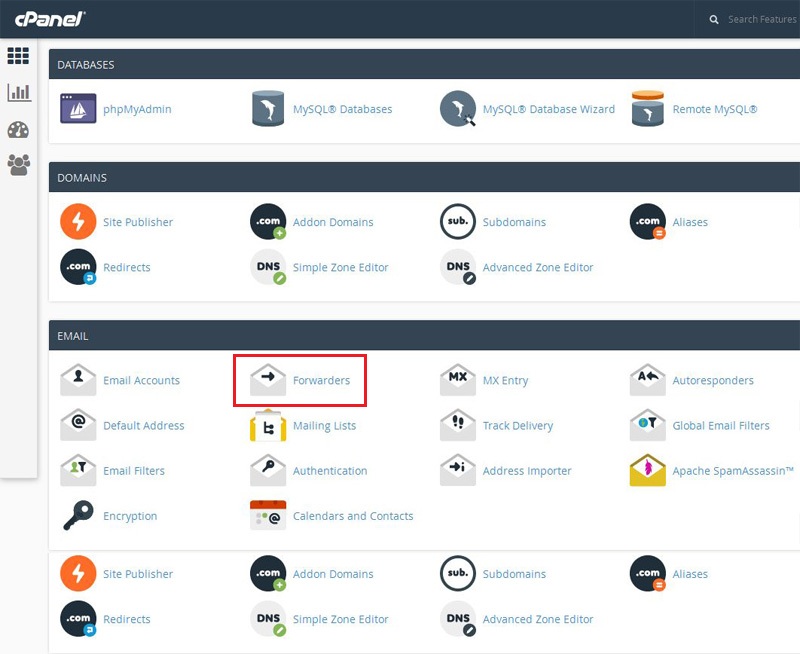
Task: Open the Authentication link
Action: (x=330, y=471)
